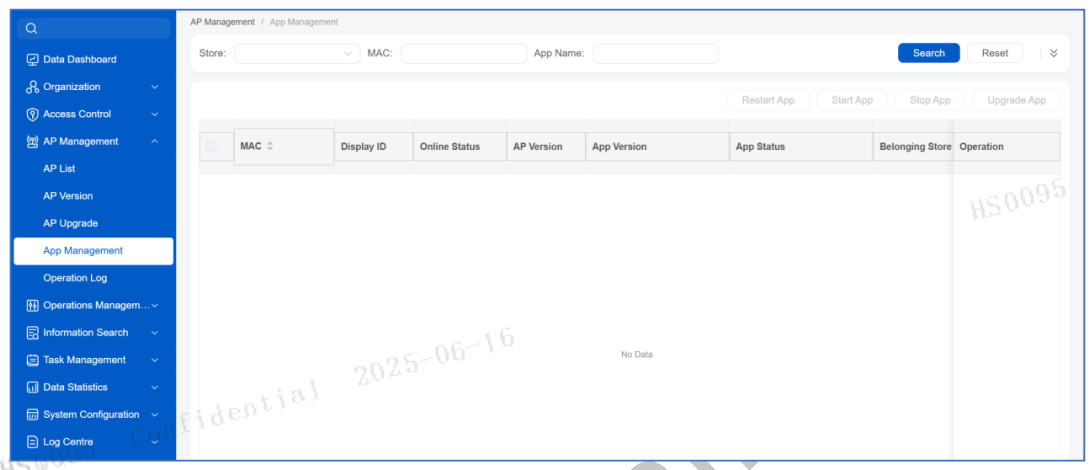Open the Operation Log page
The image size is (1091, 470).
click(93, 278)
